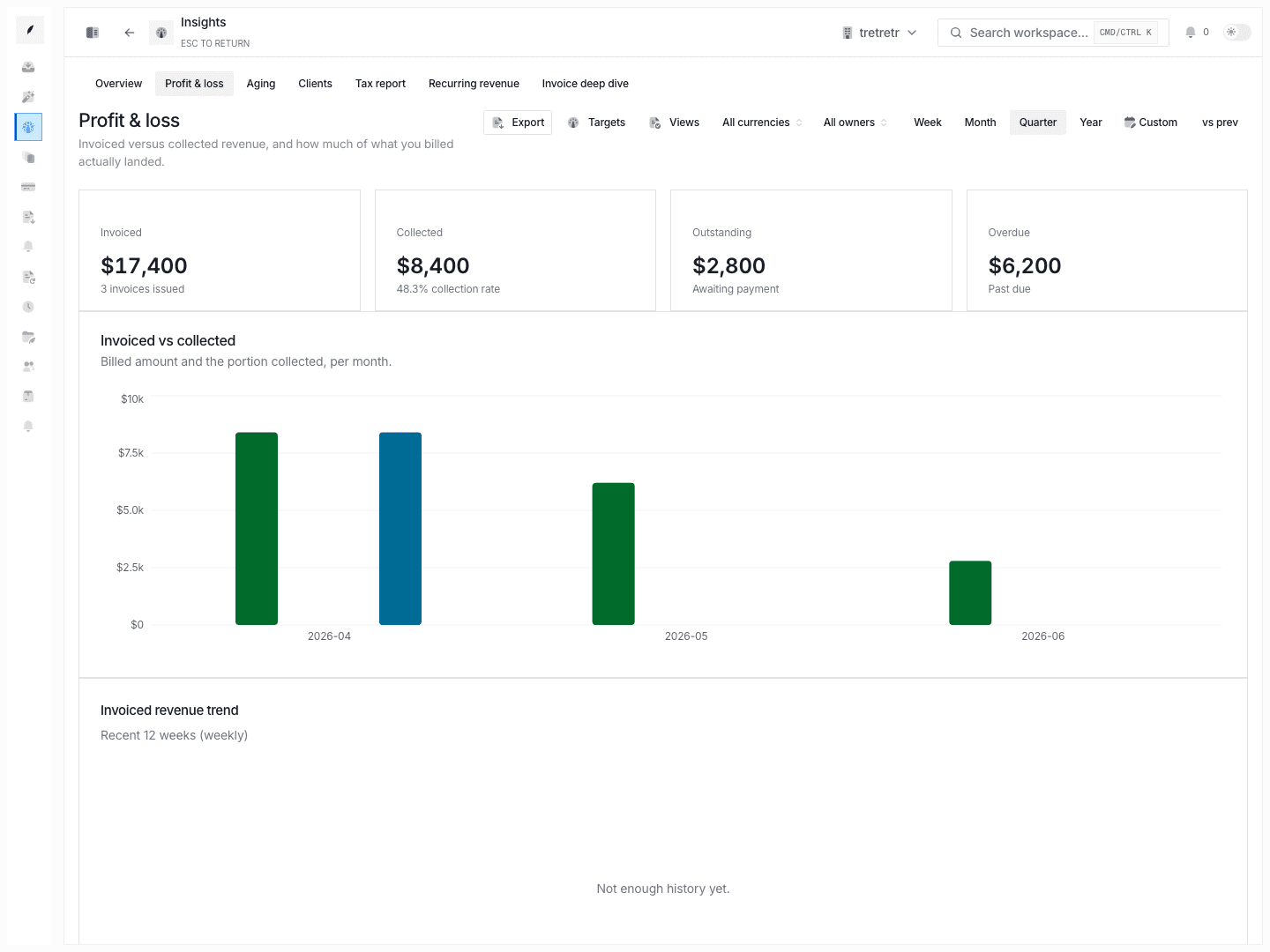
Task: Open the recurring document icon in sidebar
Action: [x=28, y=277]
